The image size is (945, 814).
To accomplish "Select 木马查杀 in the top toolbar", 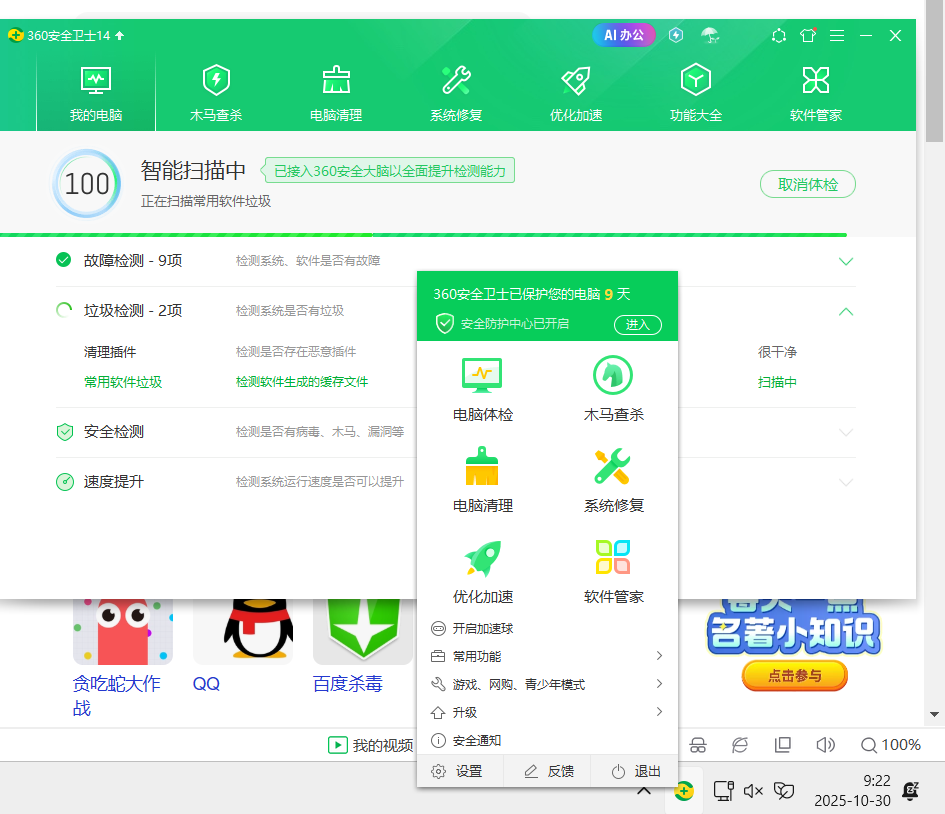I will tap(216, 90).
